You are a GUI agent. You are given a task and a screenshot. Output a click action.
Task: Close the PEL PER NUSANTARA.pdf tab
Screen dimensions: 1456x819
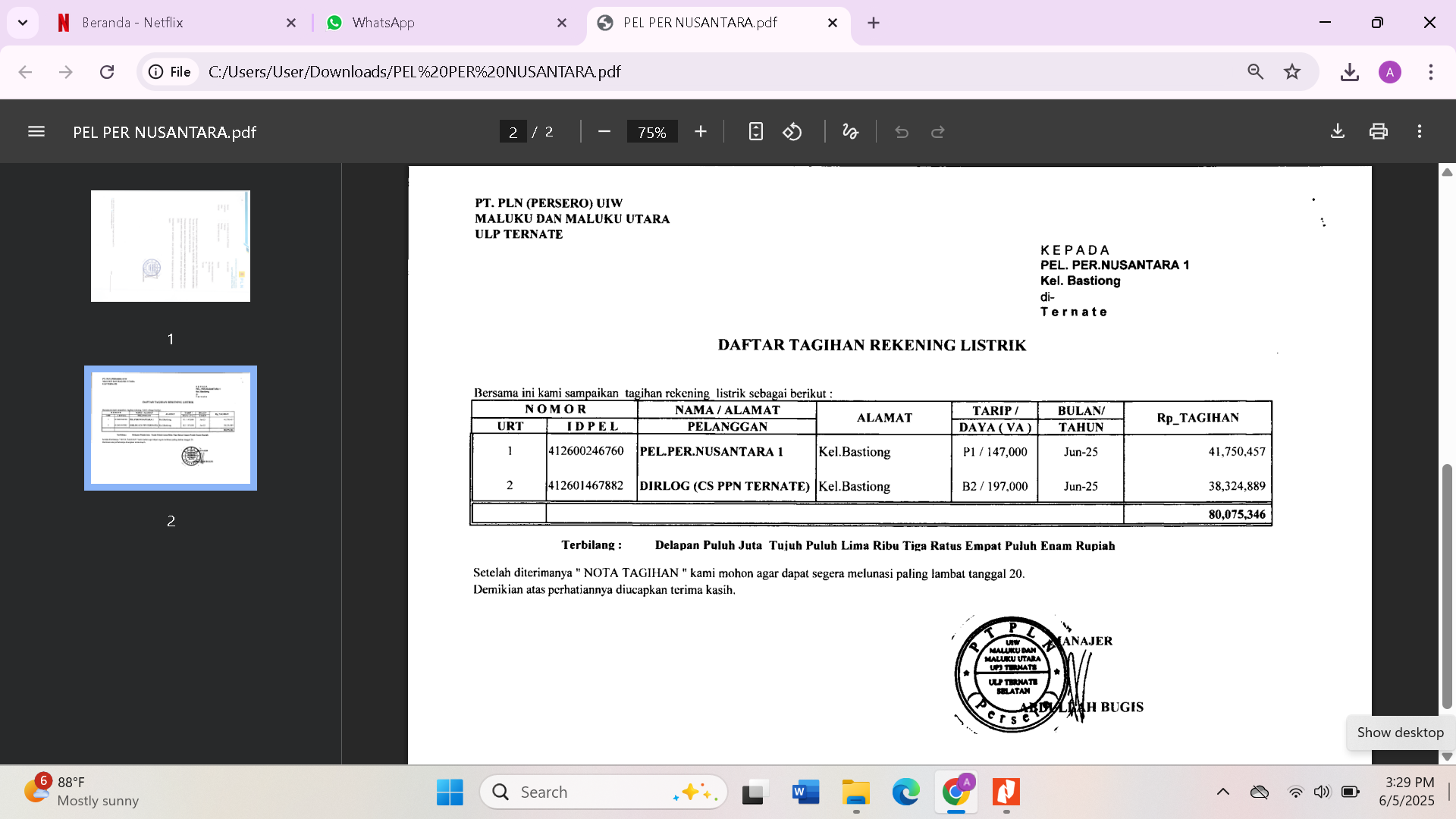(833, 23)
